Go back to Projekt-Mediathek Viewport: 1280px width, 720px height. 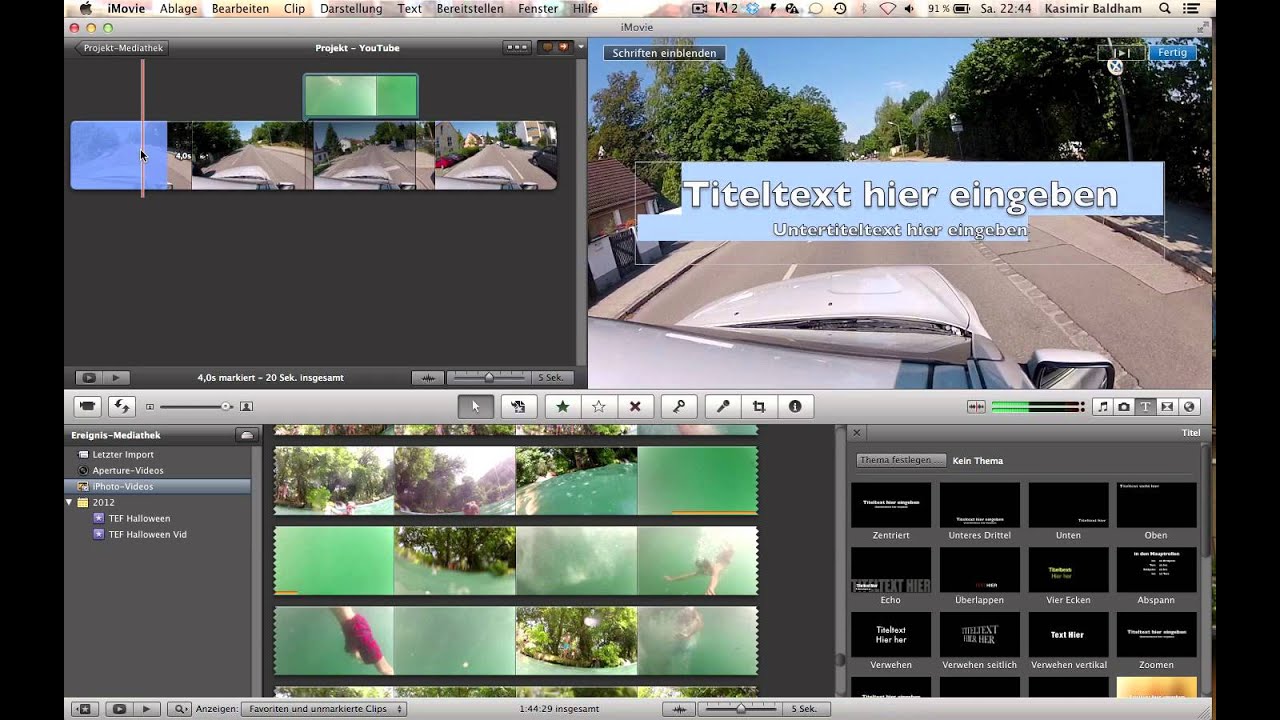[121, 48]
